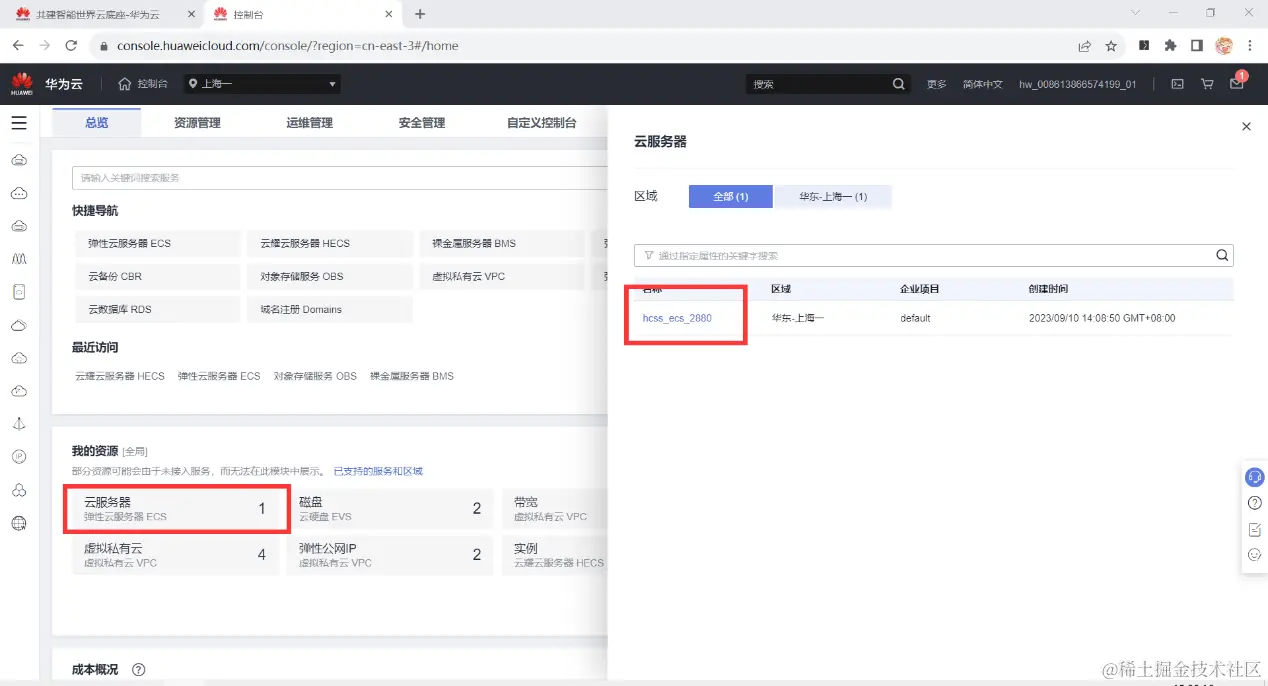The height and width of the screenshot is (686, 1268).
Task: Open the hcss_ecs_2880 server link
Action: click(677, 318)
